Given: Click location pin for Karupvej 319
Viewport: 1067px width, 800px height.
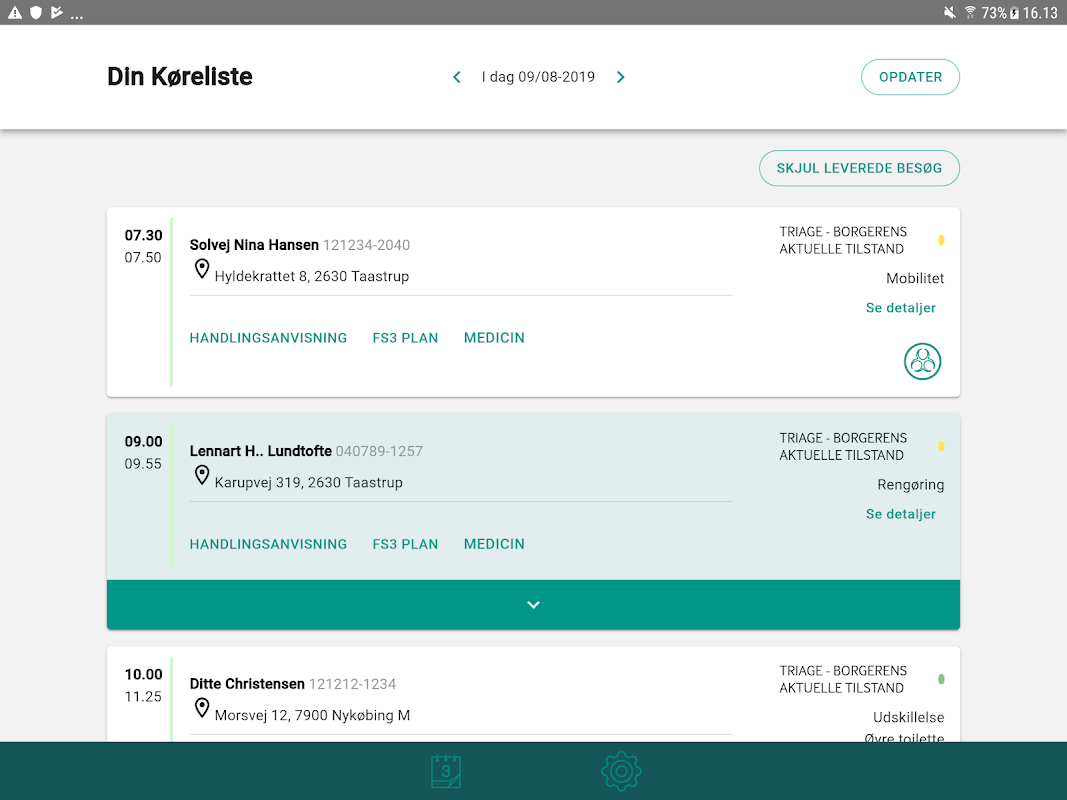Looking at the screenshot, I should [201, 476].
